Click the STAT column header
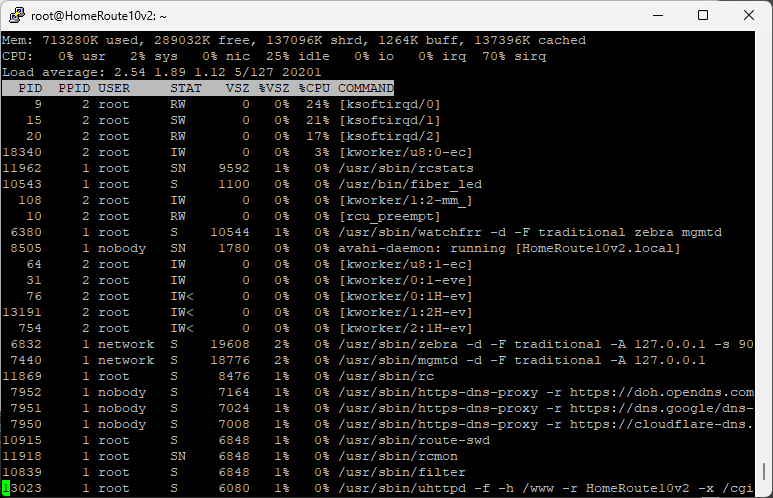 click(186, 88)
